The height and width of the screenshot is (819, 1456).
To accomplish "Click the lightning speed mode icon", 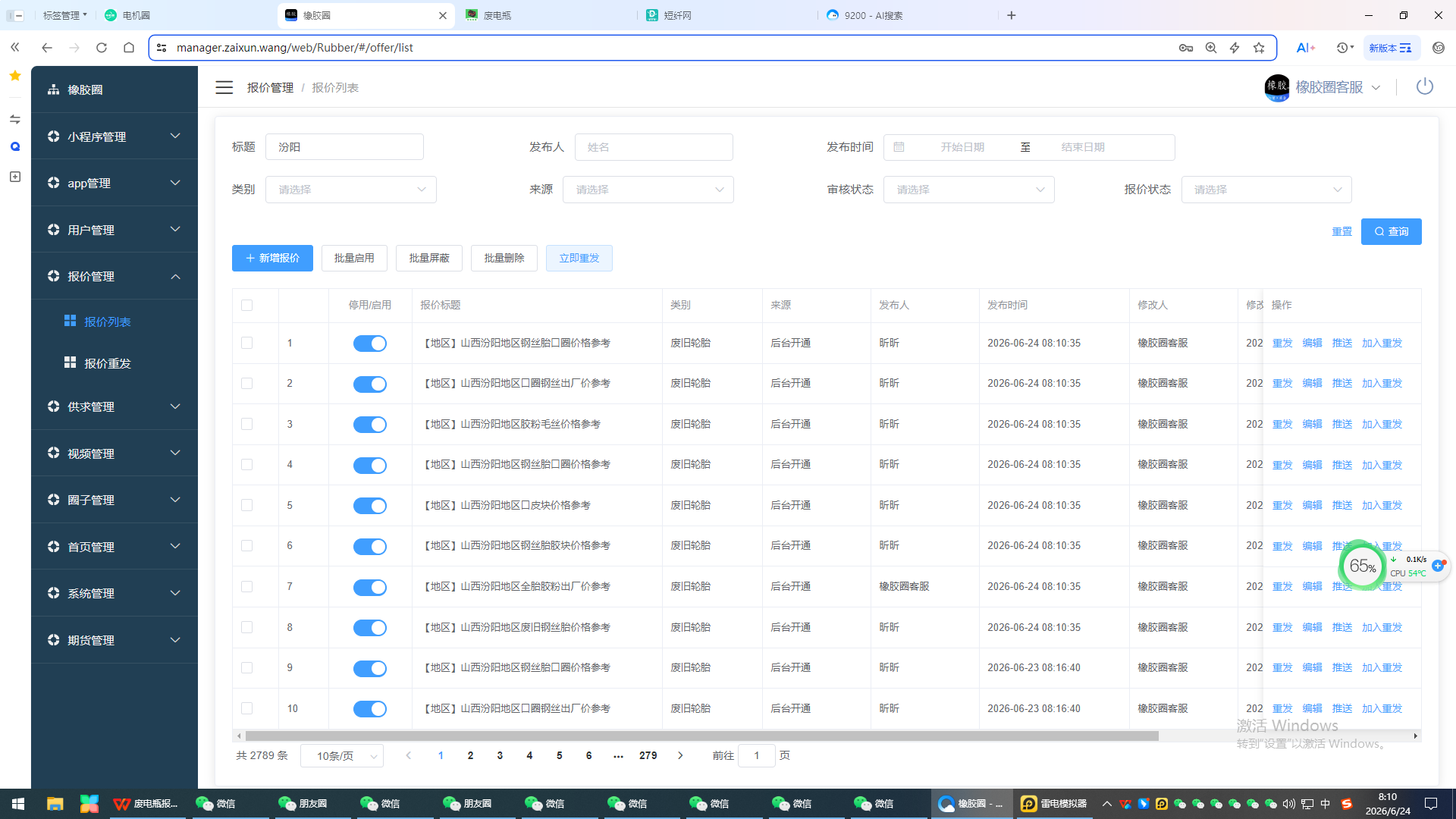I will [x=1235, y=47].
